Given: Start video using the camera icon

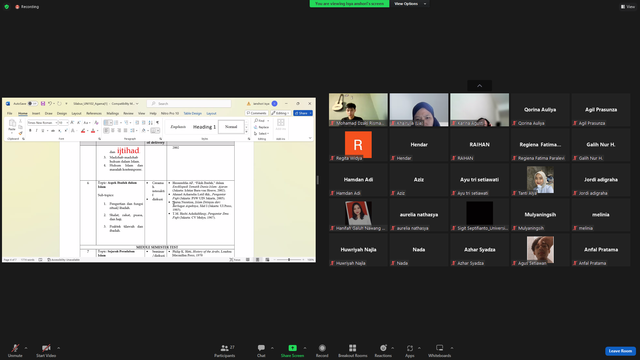Looking at the screenshot, I should point(46,349).
